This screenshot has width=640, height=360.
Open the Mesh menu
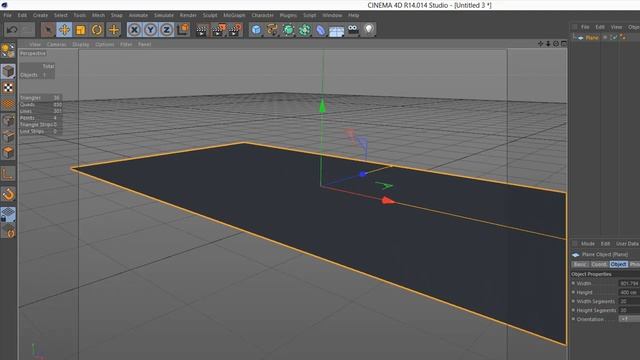(x=98, y=16)
